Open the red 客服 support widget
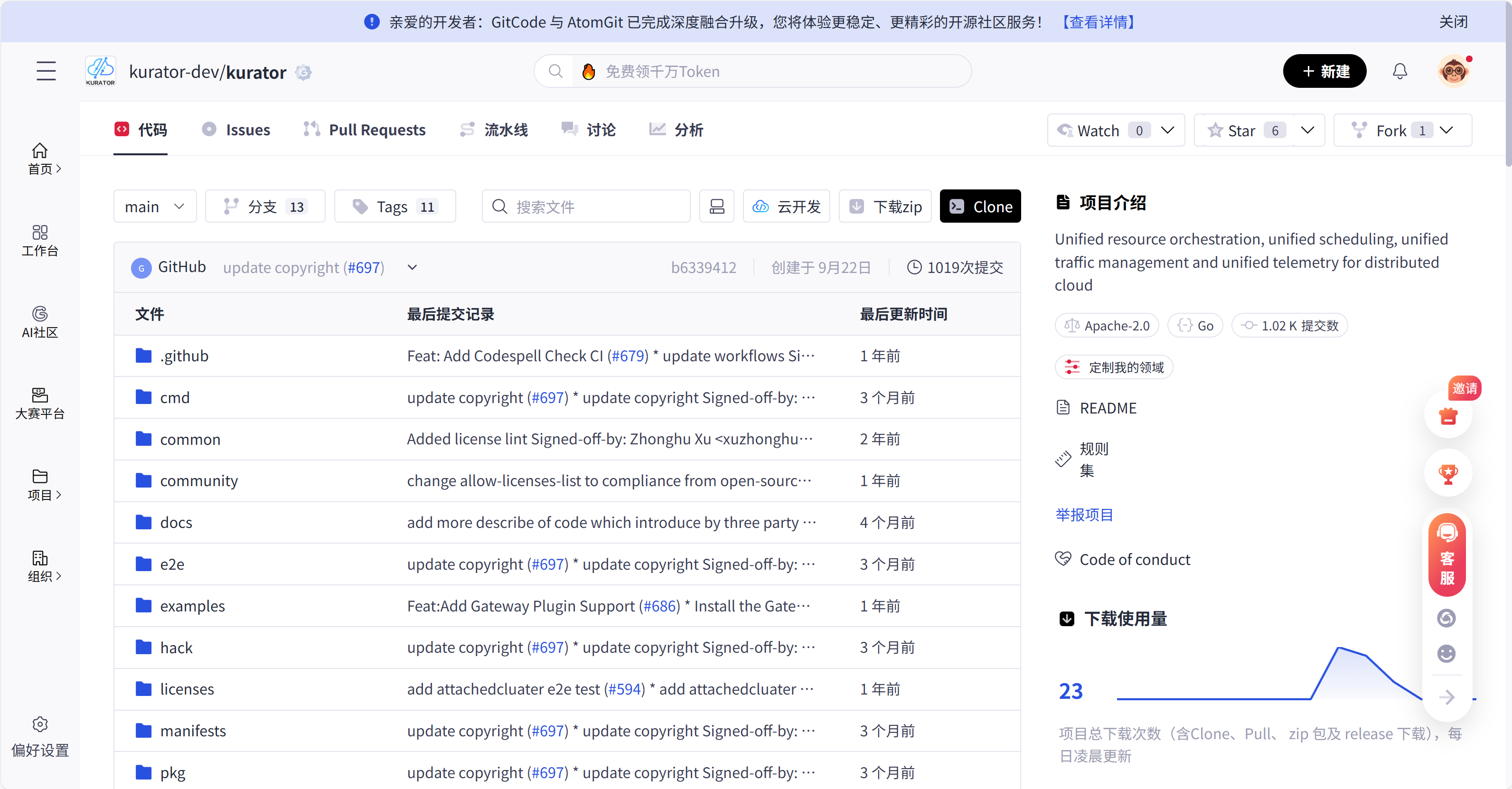Viewport: 1512px width, 789px height. (1447, 554)
